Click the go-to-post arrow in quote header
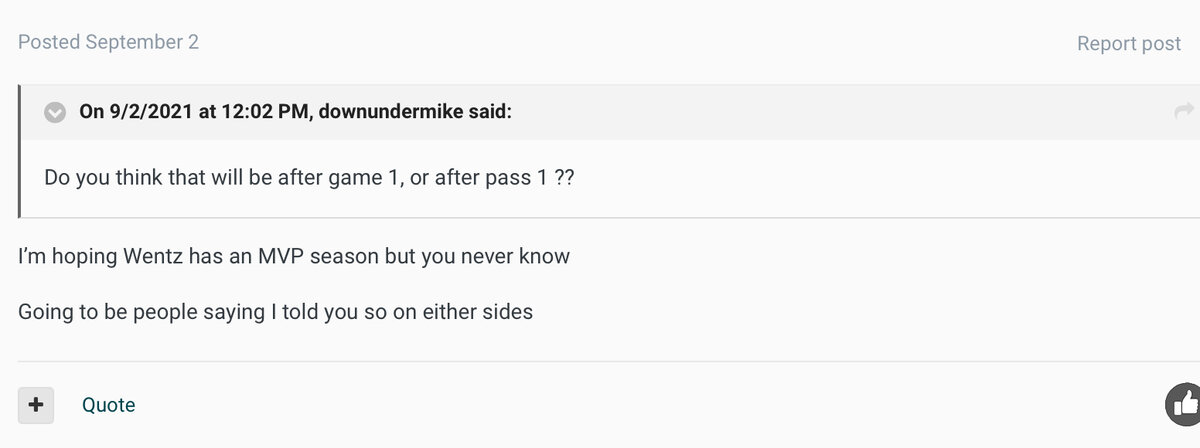 (x=1184, y=112)
